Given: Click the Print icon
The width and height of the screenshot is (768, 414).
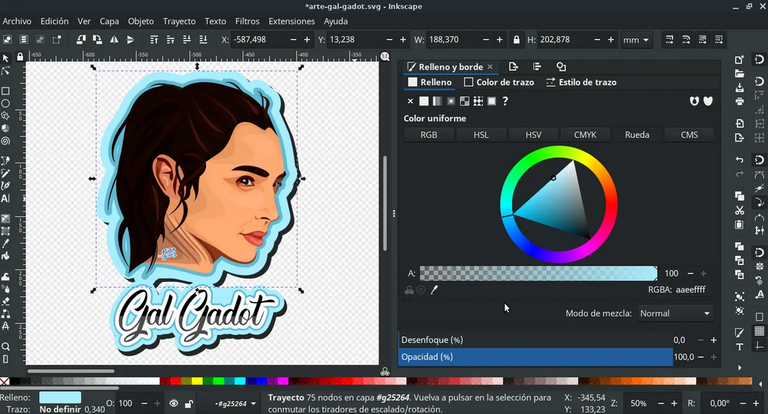Looking at the screenshot, I should (x=740, y=101).
